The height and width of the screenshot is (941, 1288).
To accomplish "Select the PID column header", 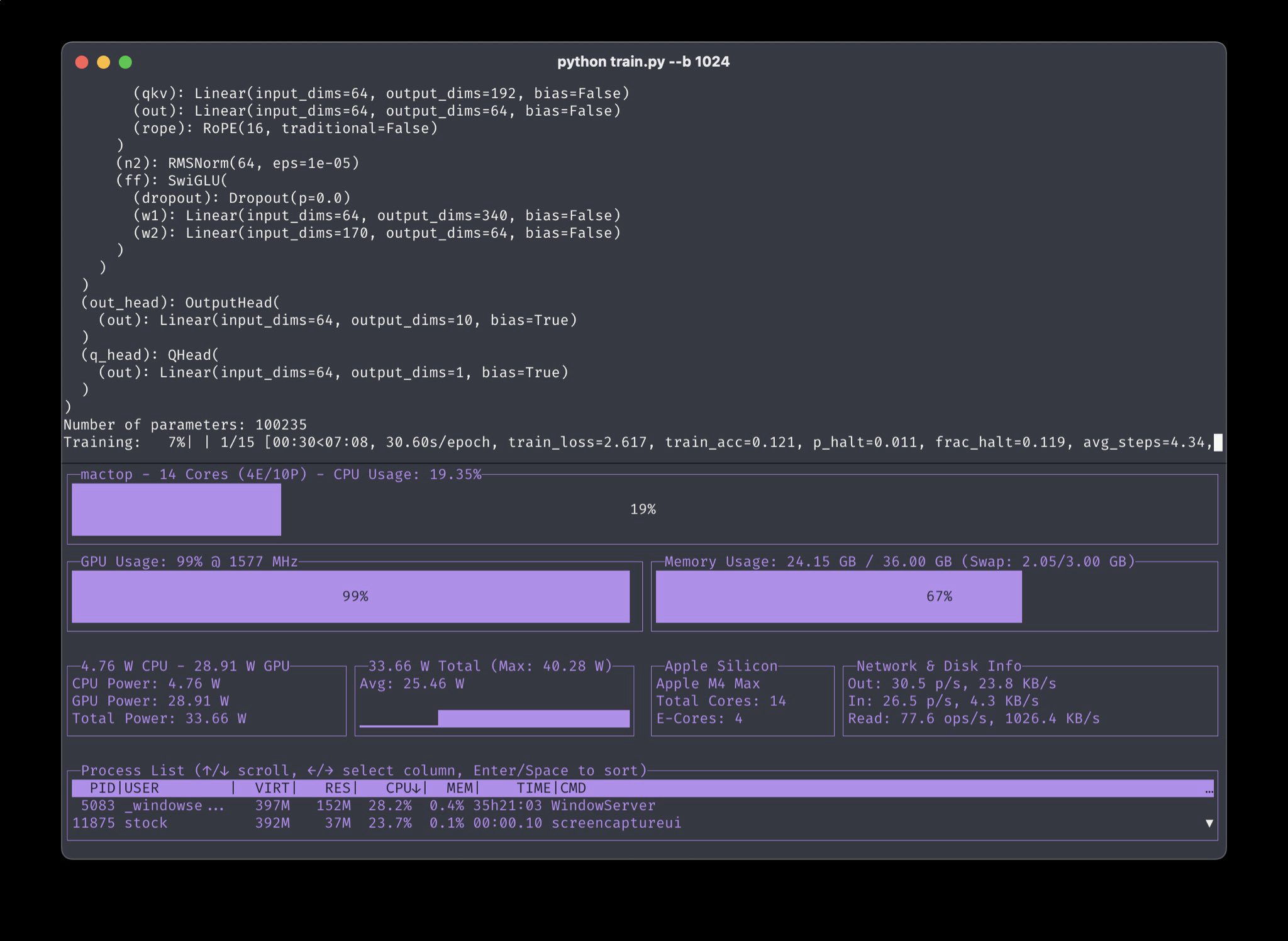I will point(103,788).
